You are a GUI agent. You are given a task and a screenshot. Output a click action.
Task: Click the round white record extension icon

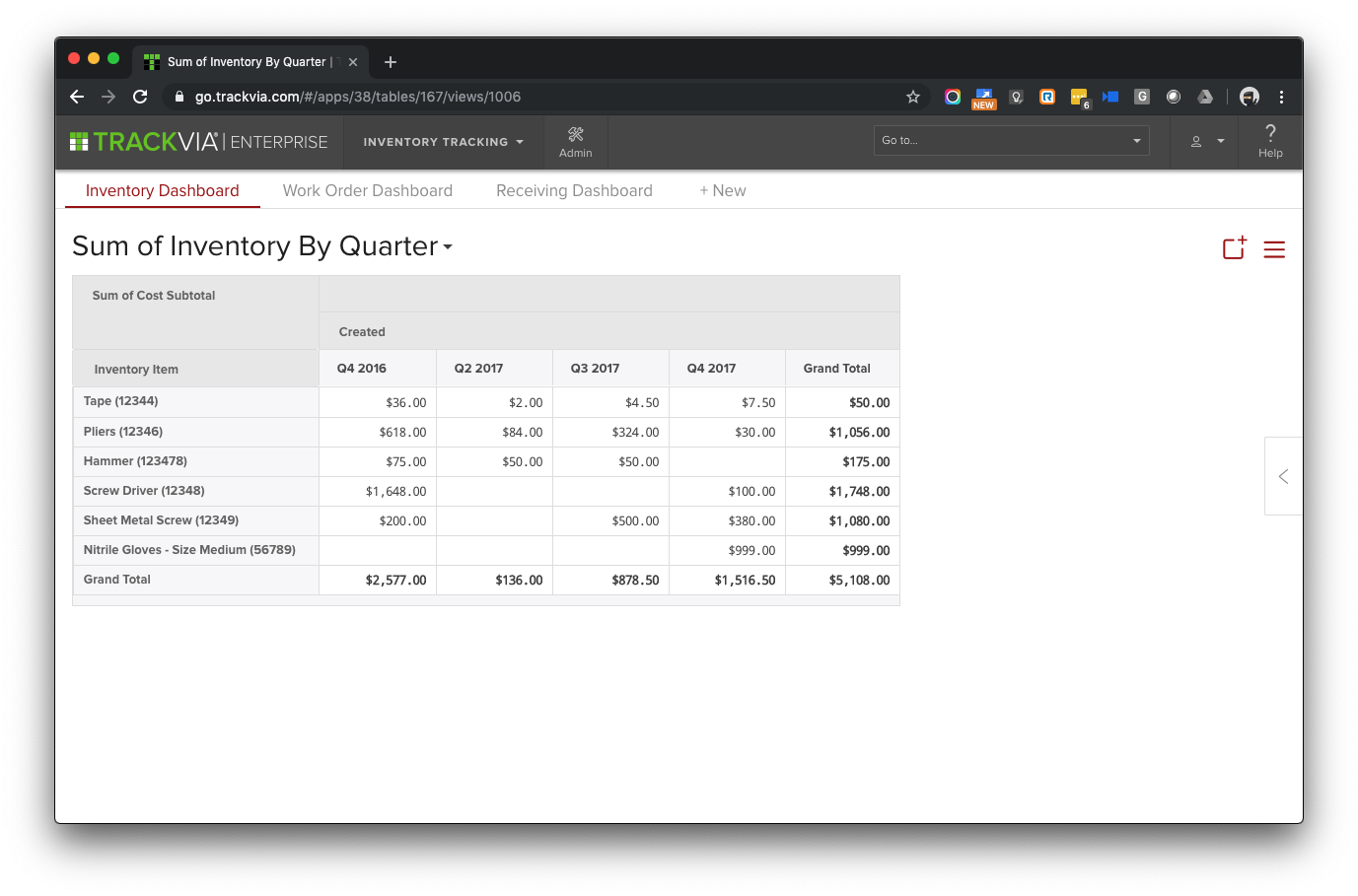pos(1174,97)
